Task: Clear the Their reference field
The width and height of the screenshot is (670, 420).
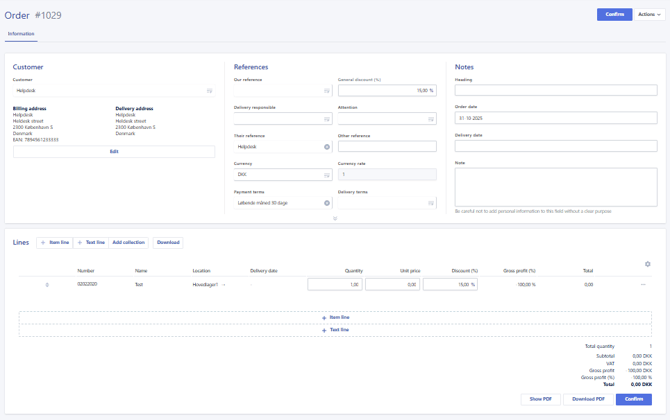Action: [x=326, y=147]
